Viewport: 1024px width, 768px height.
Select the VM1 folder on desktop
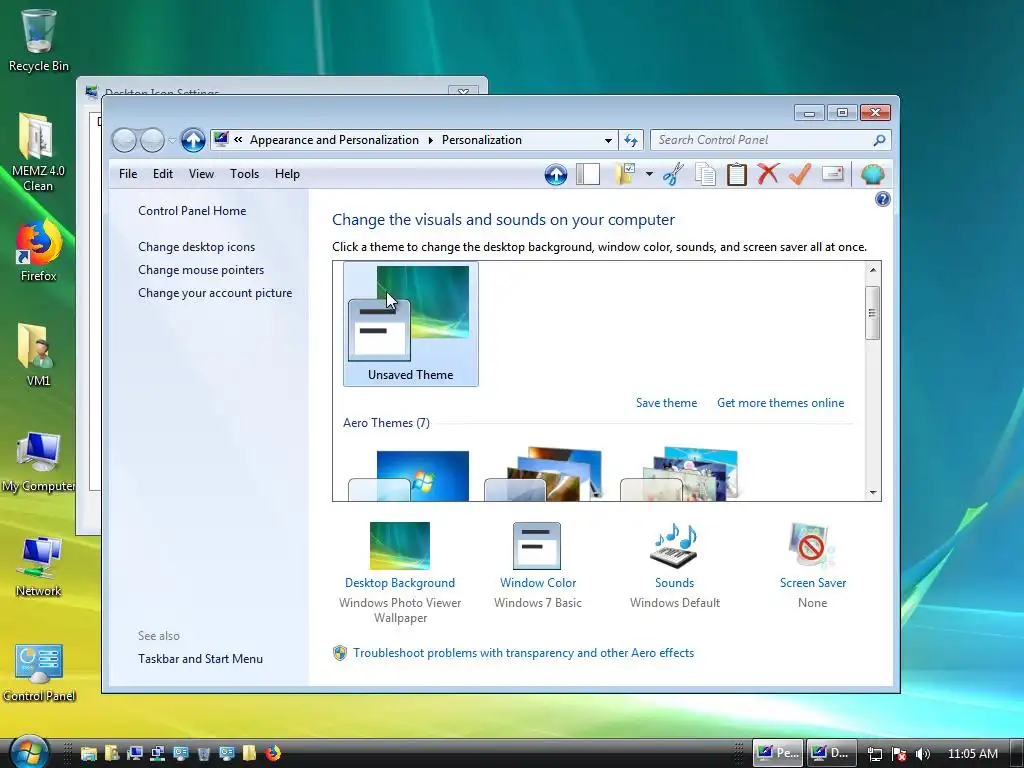38,355
